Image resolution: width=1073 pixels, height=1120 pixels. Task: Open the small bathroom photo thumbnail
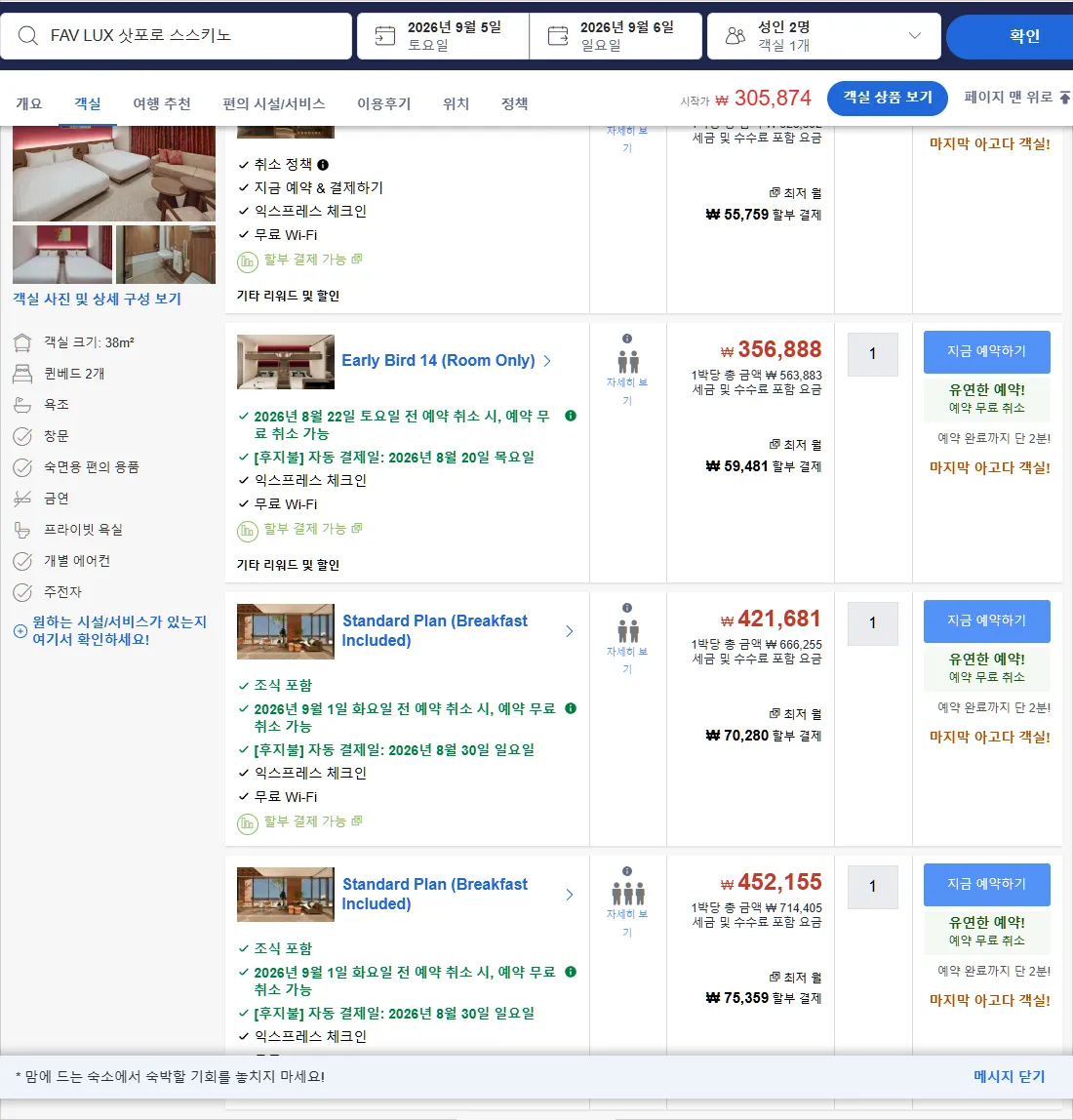tap(166, 255)
